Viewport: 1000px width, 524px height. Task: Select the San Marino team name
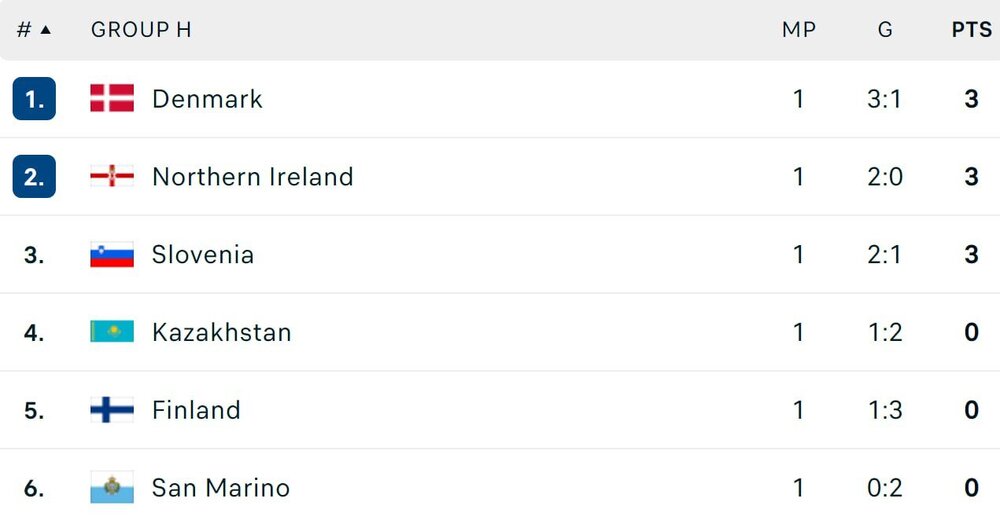[x=220, y=488]
